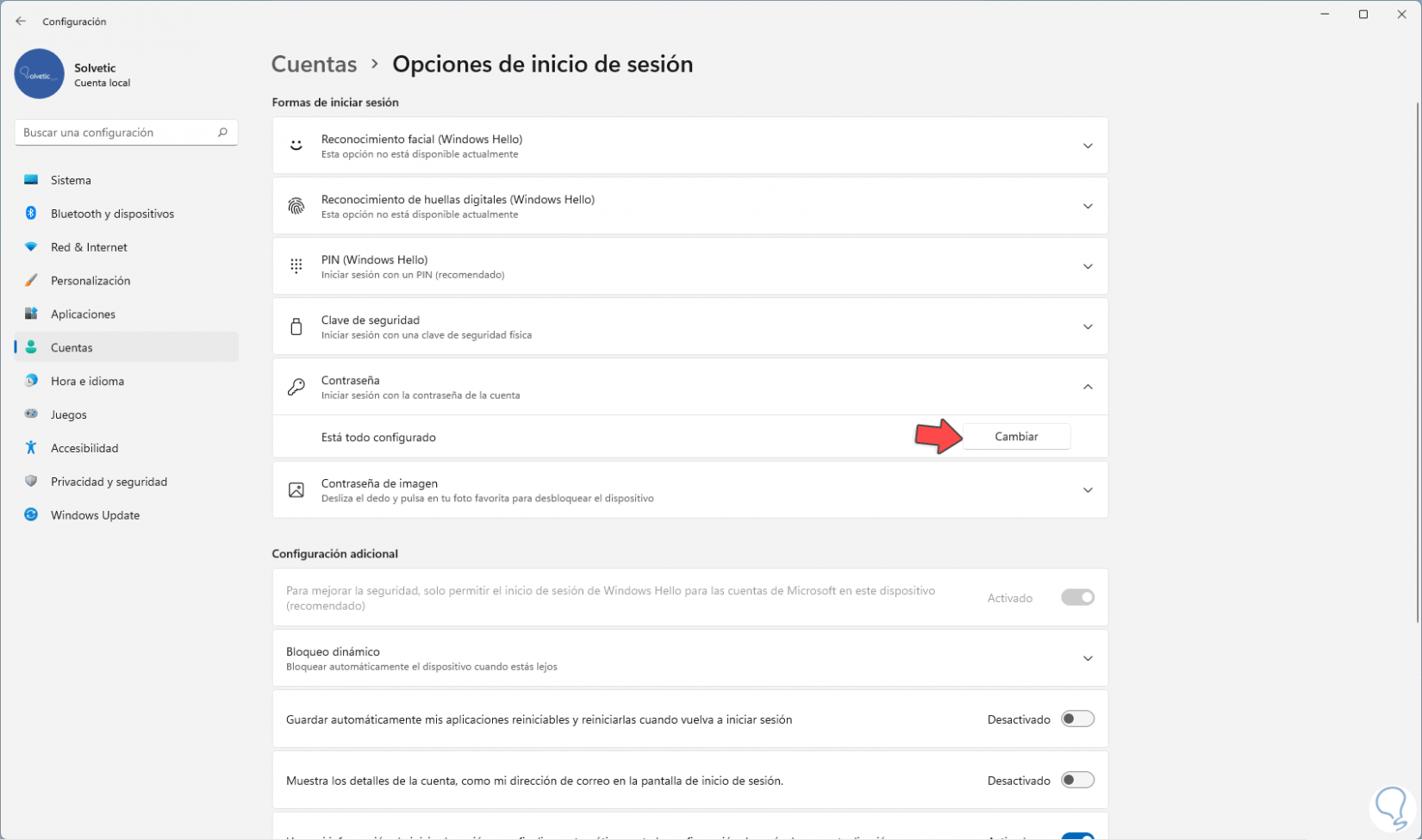1422x840 pixels.
Task: Click the Solvetic account avatar
Action: tap(39, 74)
